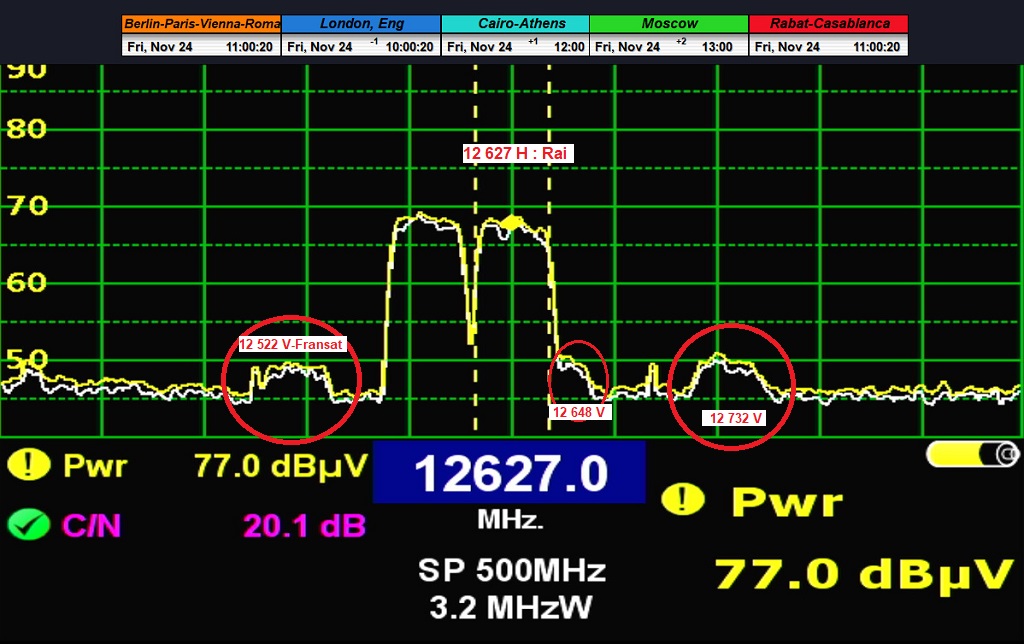Click the 20.1 dB C/N reading
Image resolution: width=1024 pixels, height=644 pixels.
(x=304, y=525)
